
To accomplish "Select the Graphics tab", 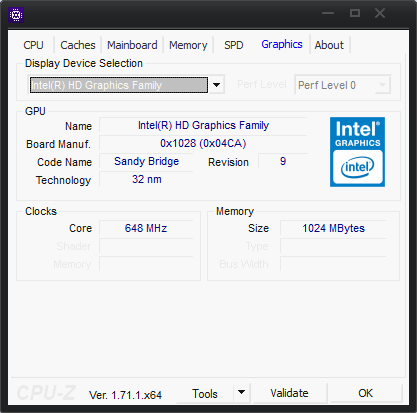I will (282, 44).
